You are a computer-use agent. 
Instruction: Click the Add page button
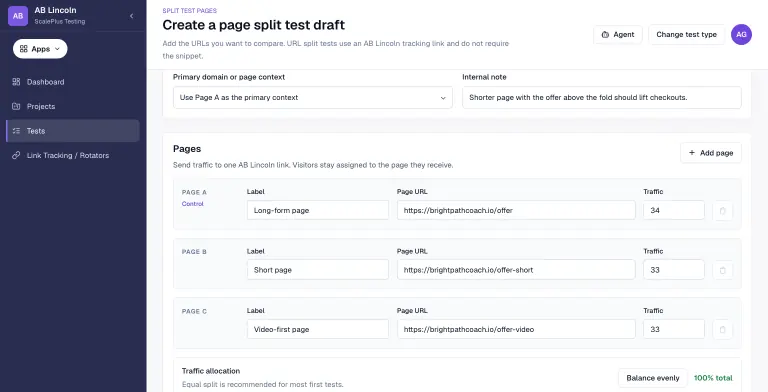711,153
